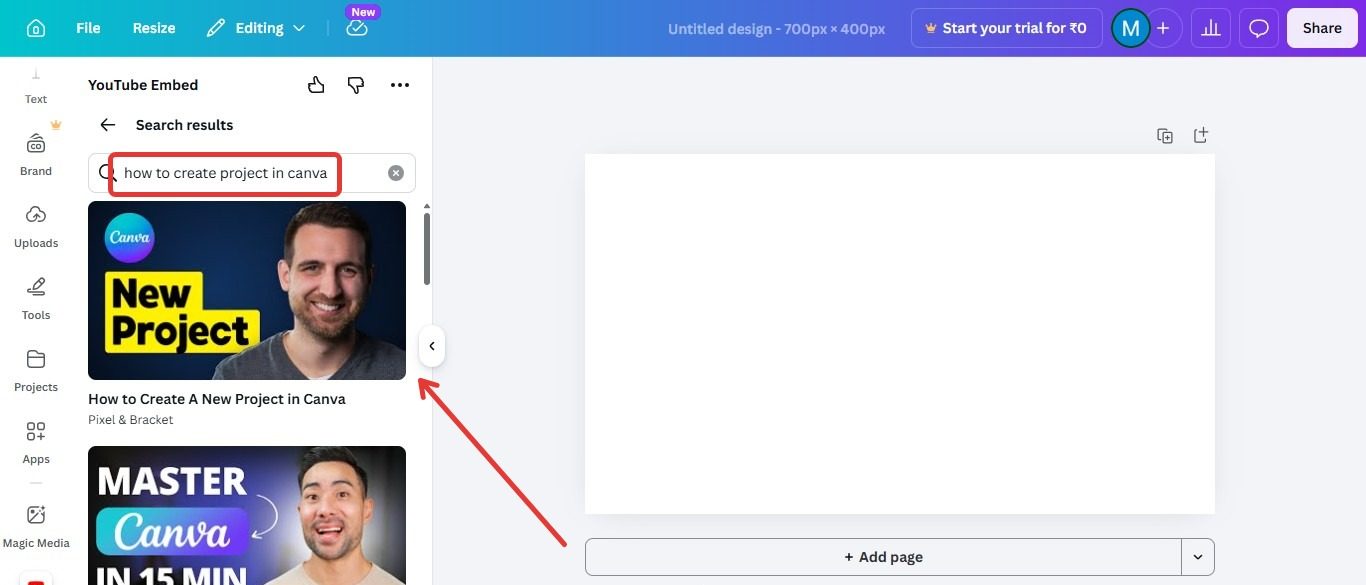Go back from Search results
Screen dimensions: 1366x585
pos(108,125)
